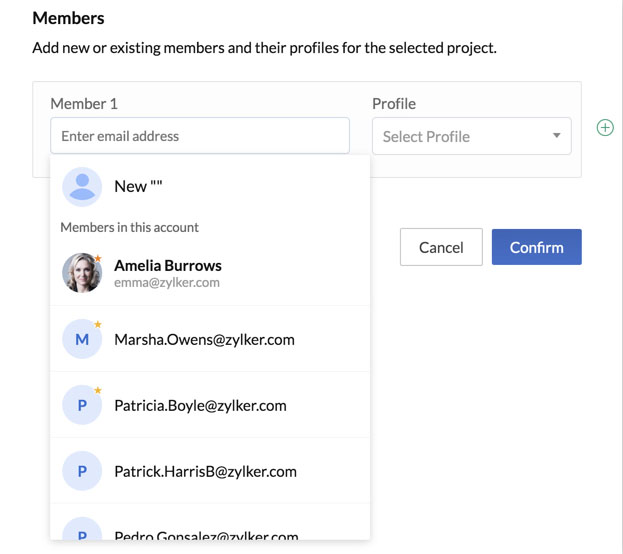623x554 pixels.
Task: Click the P avatar for Patrick HarrisB
Action: click(82, 471)
